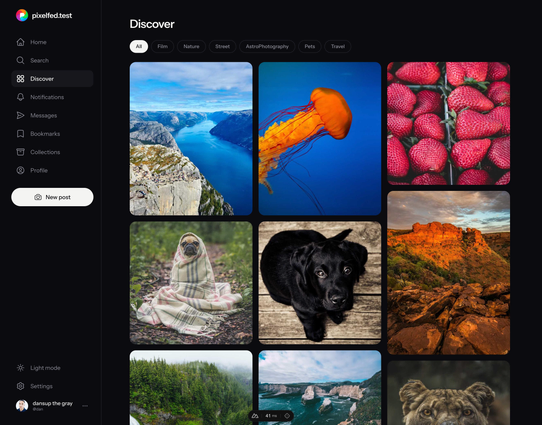Open the dansup the gray account link
This screenshot has width=542, height=425.
tap(53, 404)
